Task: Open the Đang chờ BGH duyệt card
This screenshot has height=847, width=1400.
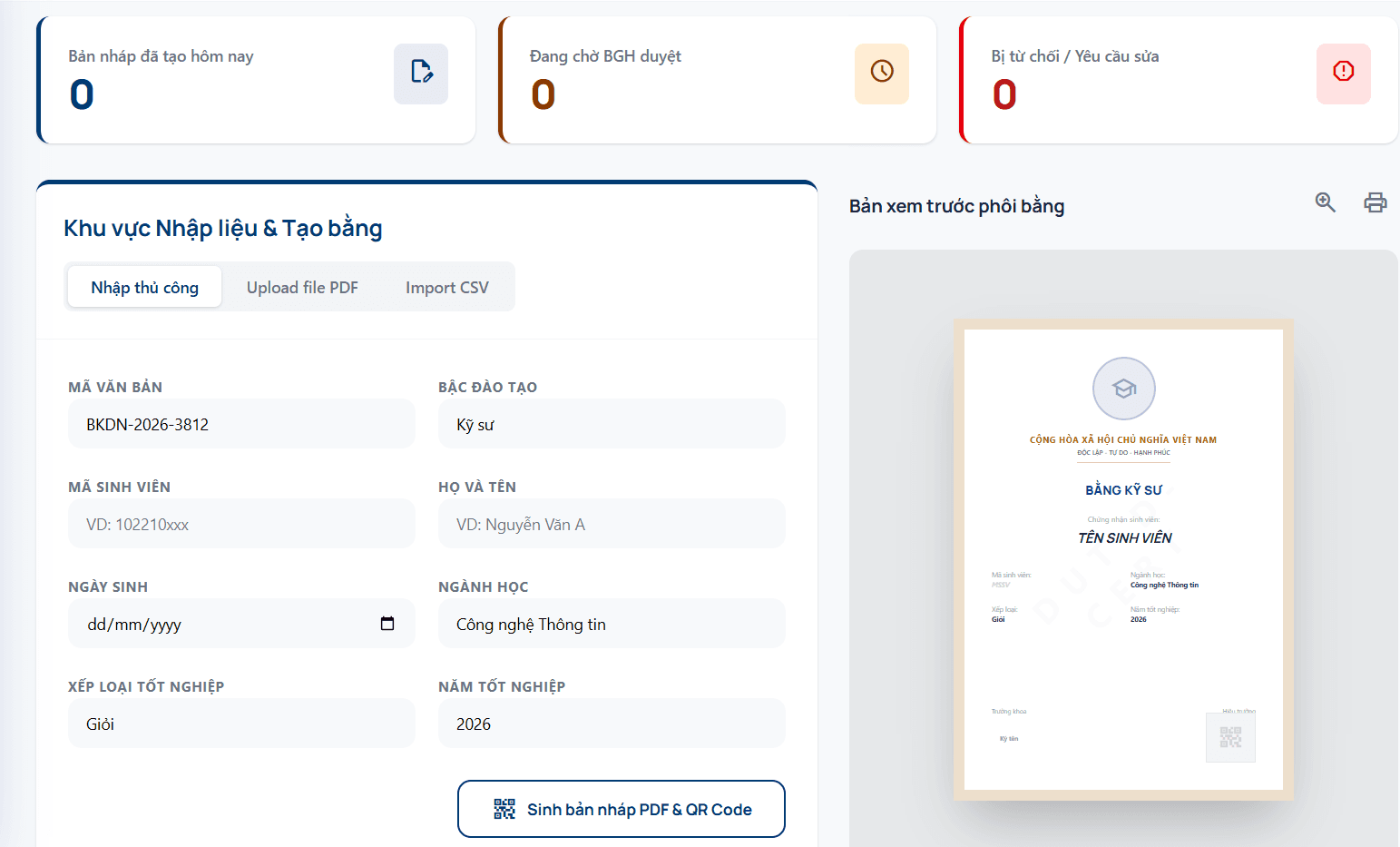Action: tap(718, 80)
